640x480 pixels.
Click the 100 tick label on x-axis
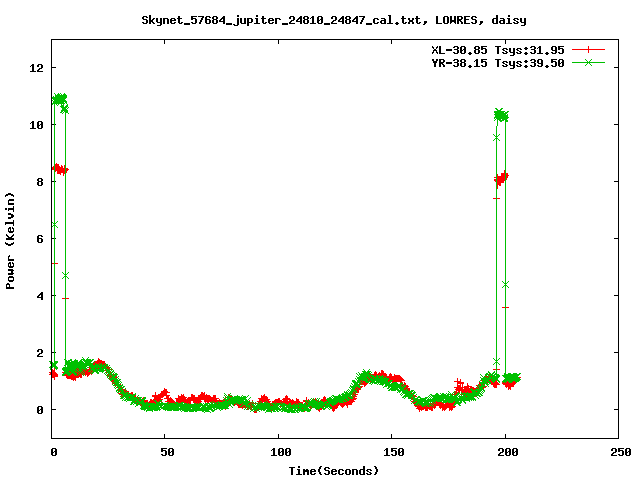coord(279,452)
